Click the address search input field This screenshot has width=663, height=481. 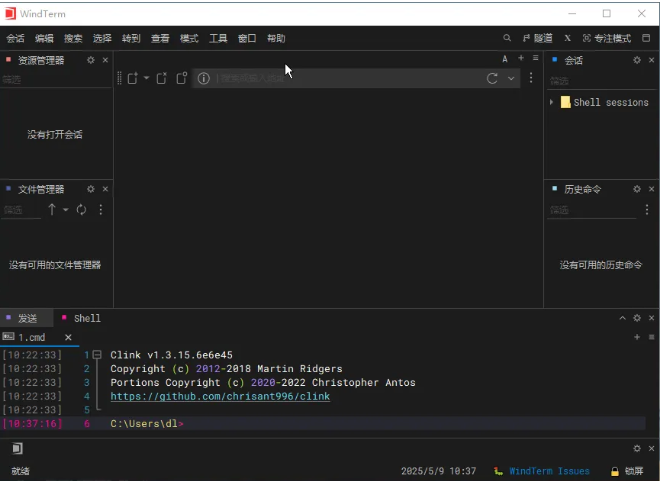point(349,78)
